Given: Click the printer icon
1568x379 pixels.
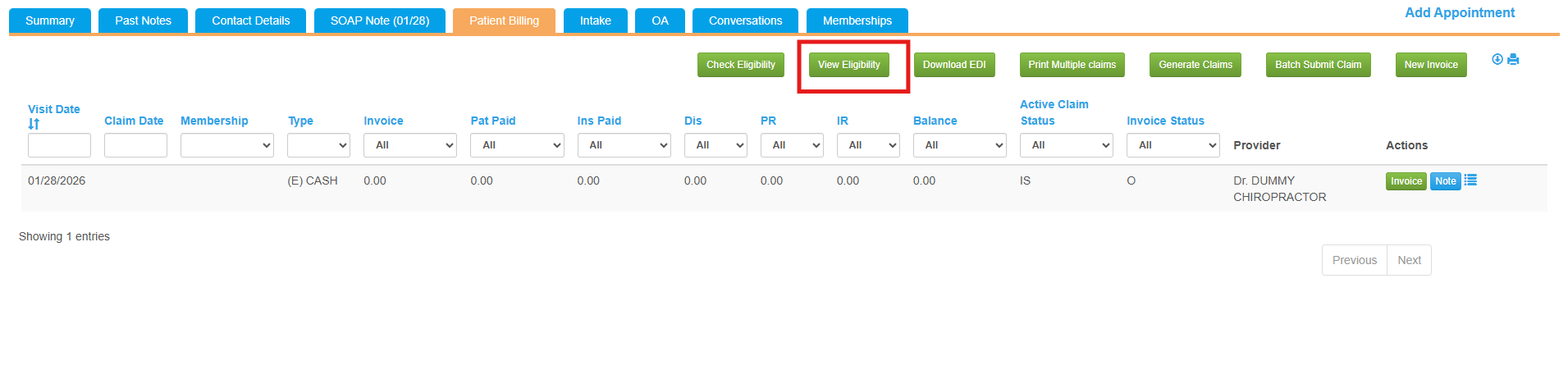Looking at the screenshot, I should point(1513,59).
